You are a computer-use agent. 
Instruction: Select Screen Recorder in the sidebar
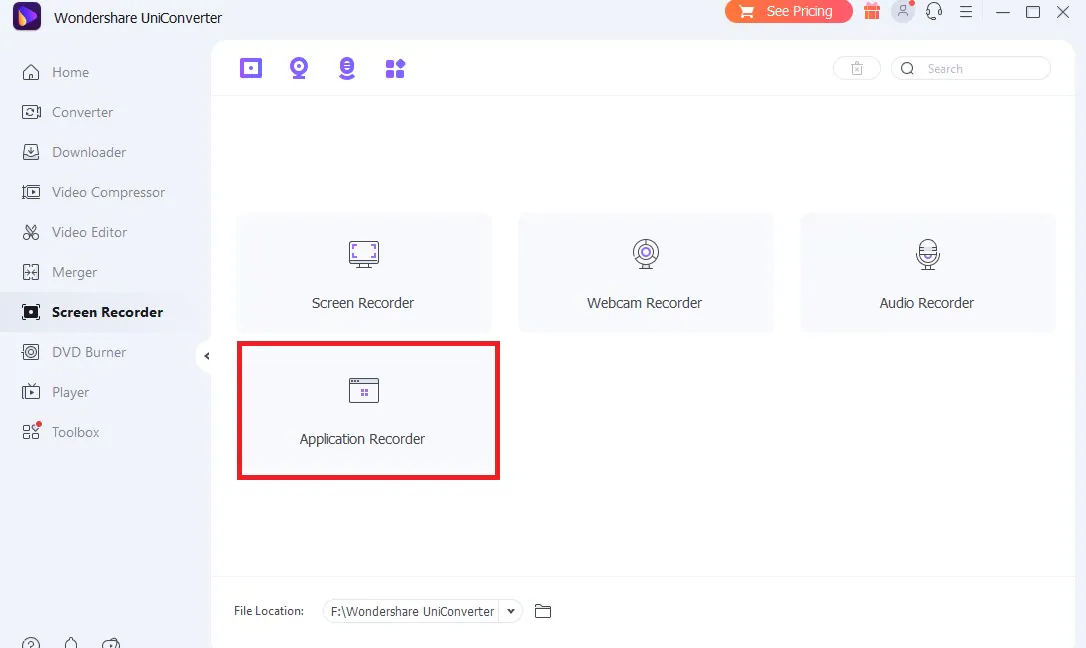click(105, 312)
